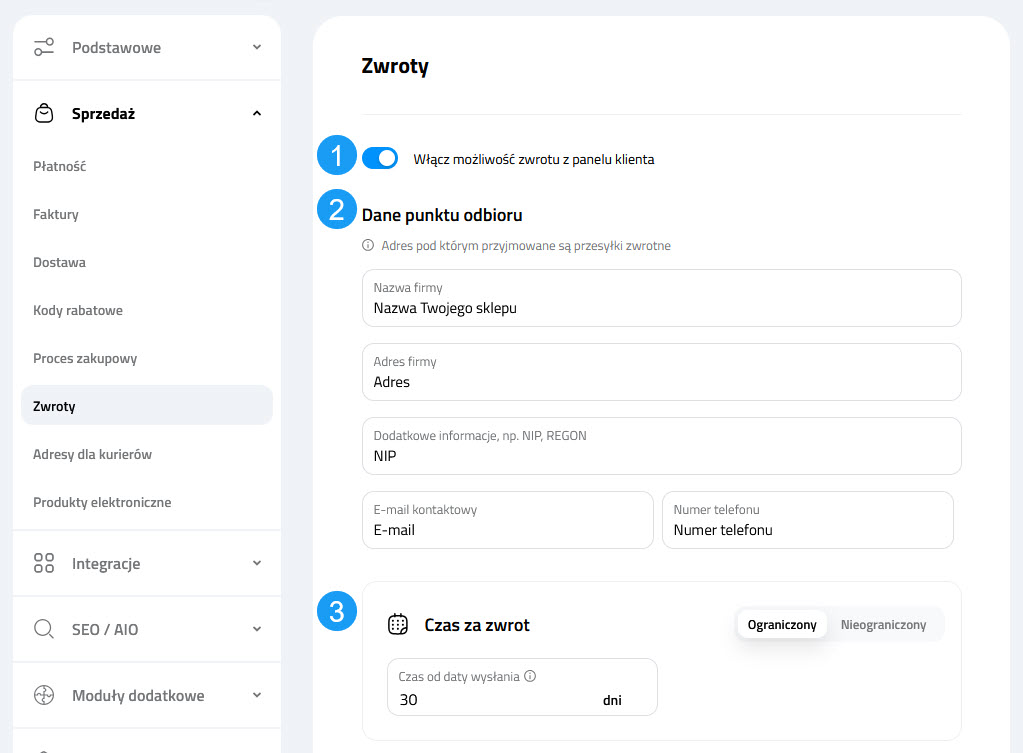This screenshot has width=1023, height=753.
Task: Click the Sprzedaż shopping bag icon
Action: coord(44,114)
